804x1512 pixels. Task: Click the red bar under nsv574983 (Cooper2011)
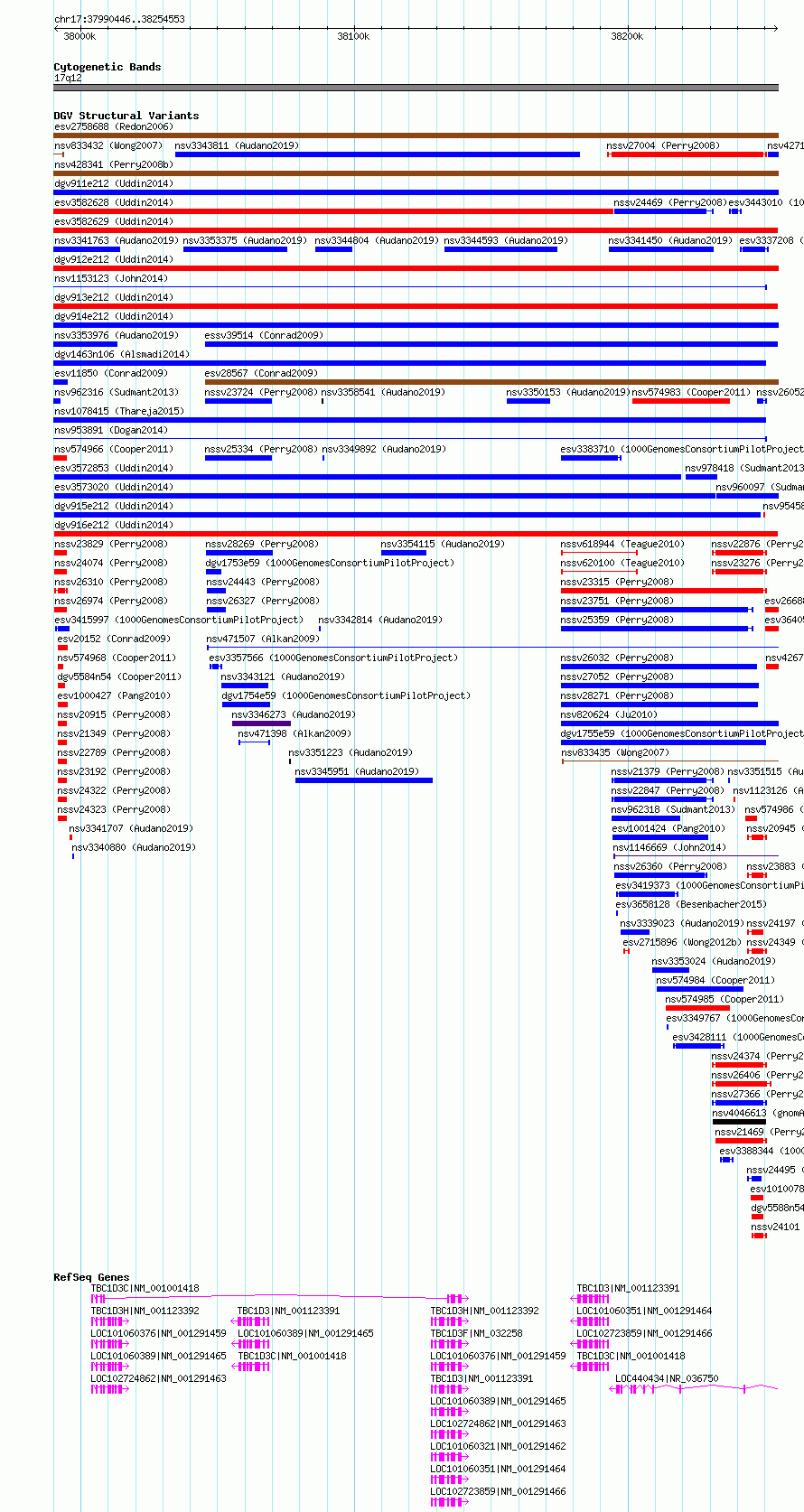pyautogui.click(x=680, y=401)
